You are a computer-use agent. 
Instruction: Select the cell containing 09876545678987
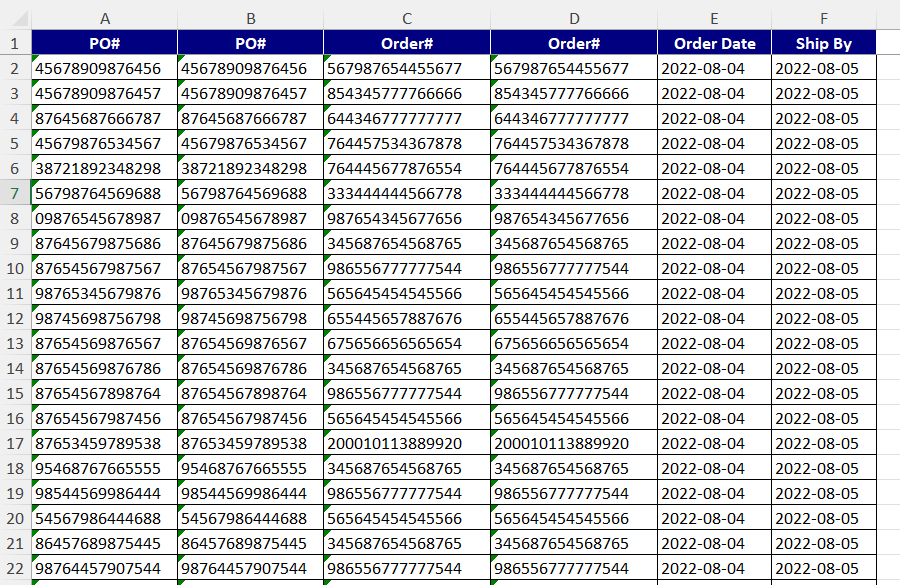click(105, 216)
